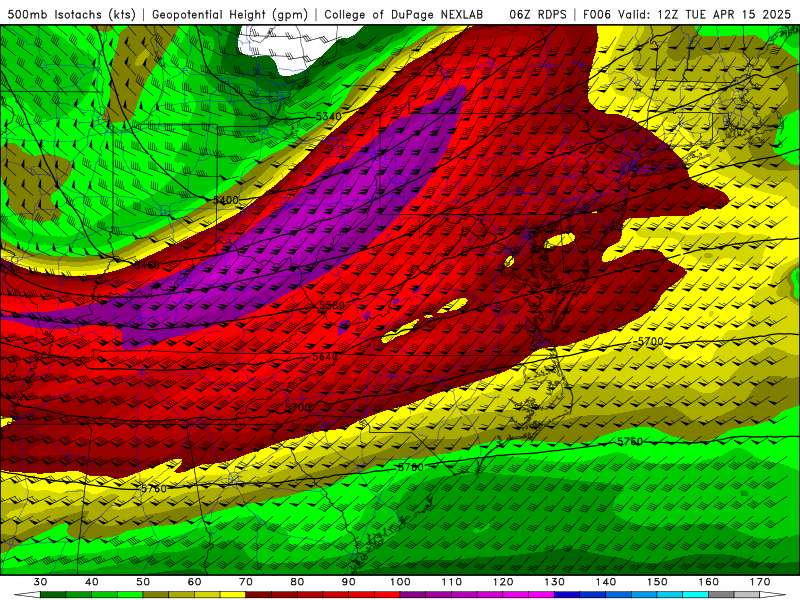Click the 30 value on the color scale

click(x=40, y=582)
